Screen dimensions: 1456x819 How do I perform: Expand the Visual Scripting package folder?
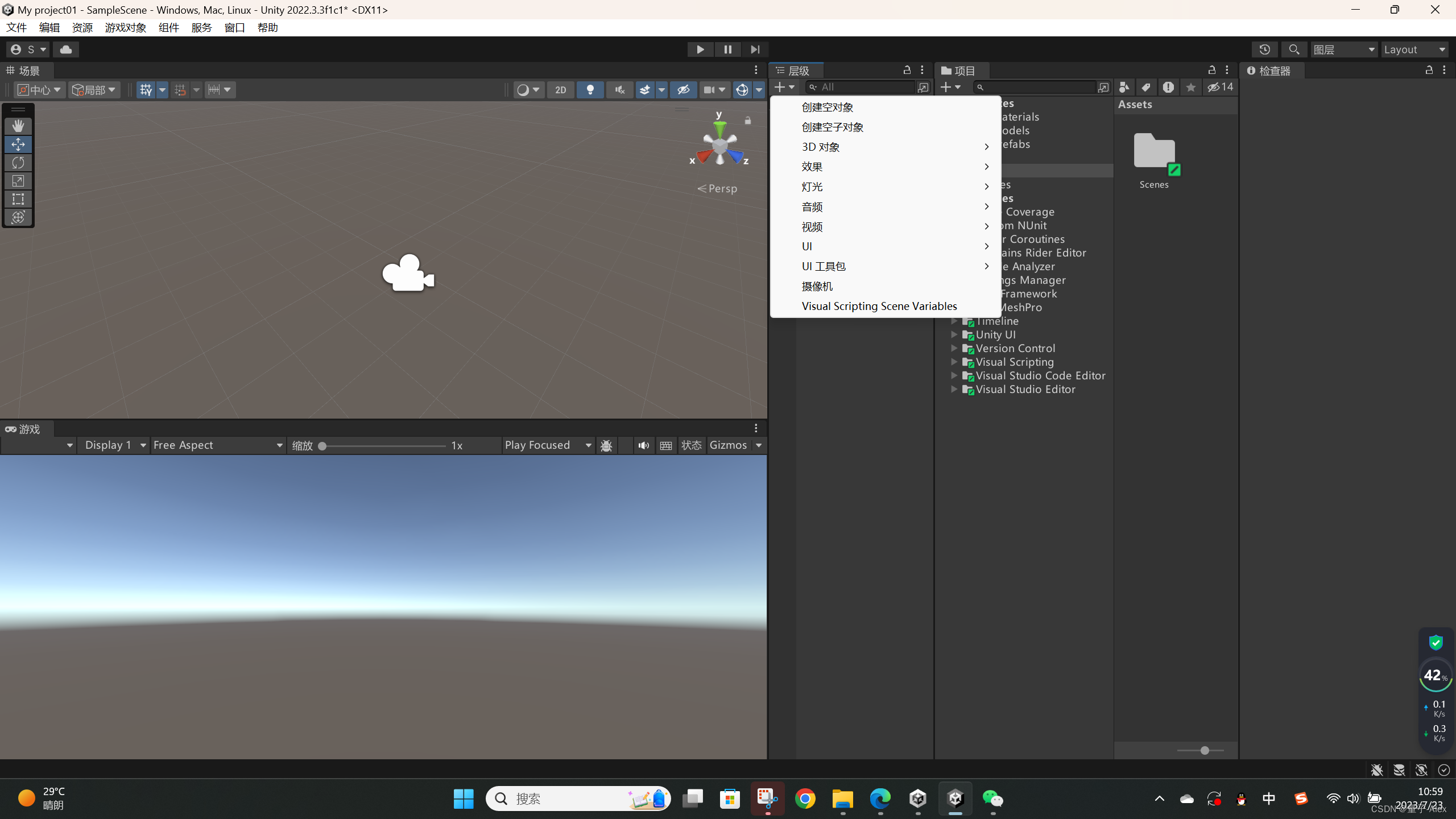[x=954, y=362]
